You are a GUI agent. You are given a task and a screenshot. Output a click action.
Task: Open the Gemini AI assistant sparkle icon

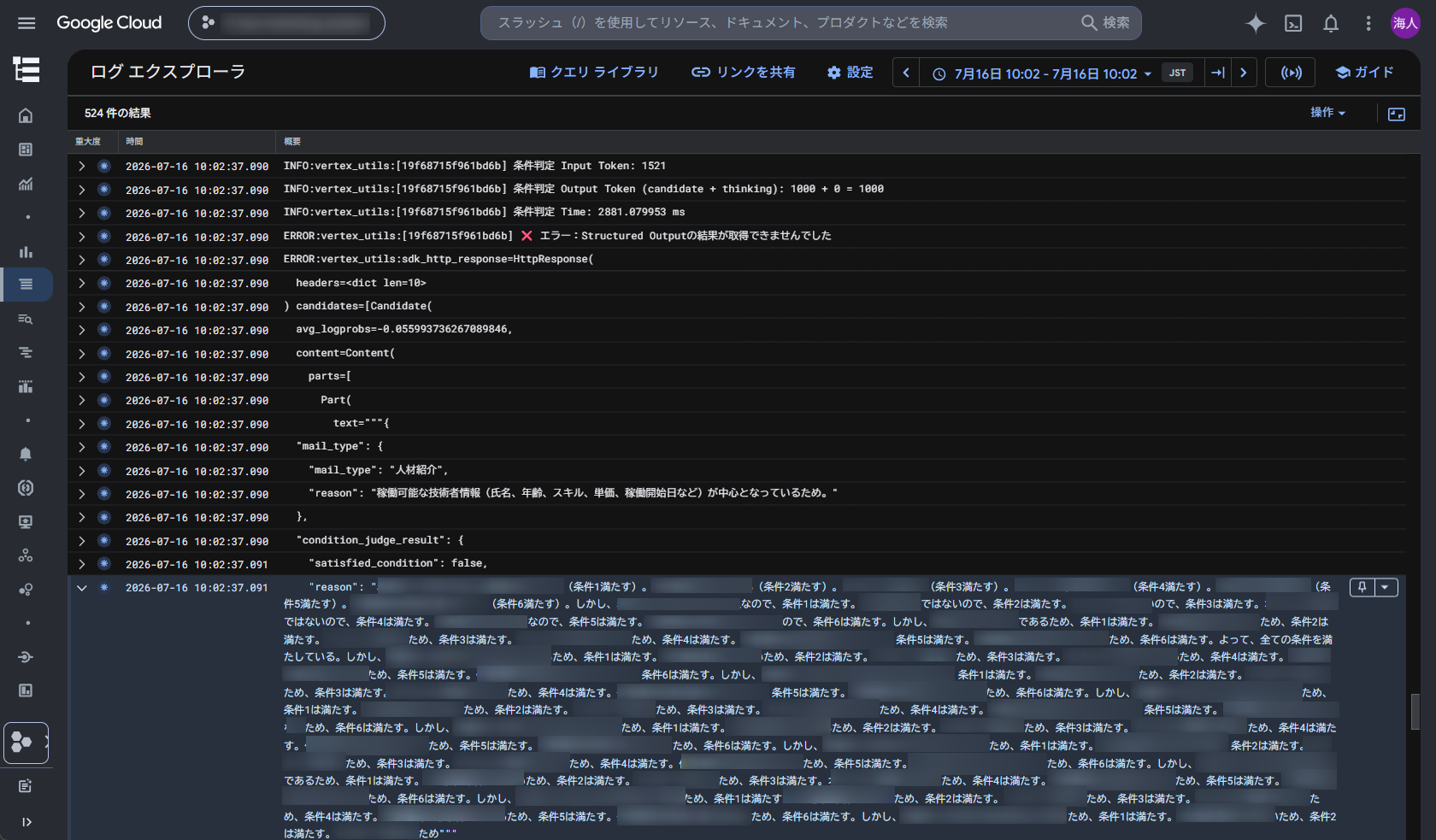[x=1256, y=23]
